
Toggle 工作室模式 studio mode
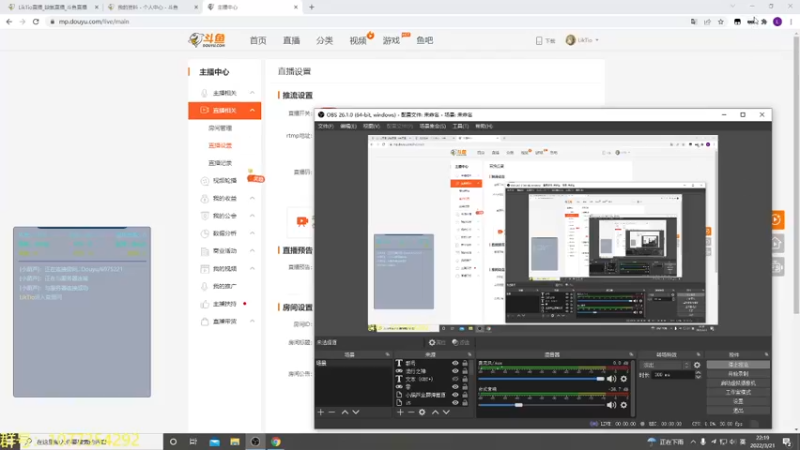click(738, 392)
